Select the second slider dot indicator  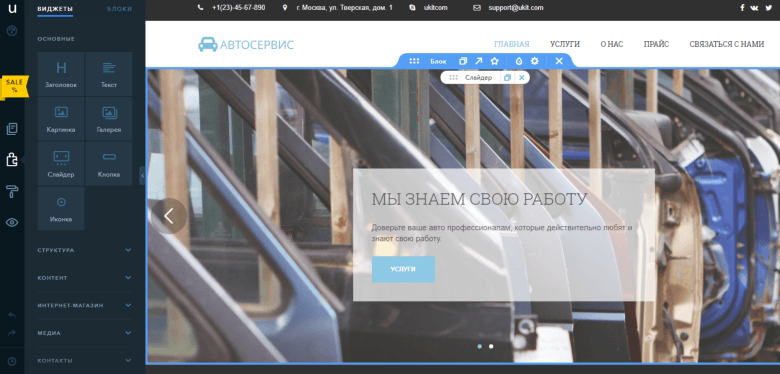pyautogui.click(x=491, y=346)
